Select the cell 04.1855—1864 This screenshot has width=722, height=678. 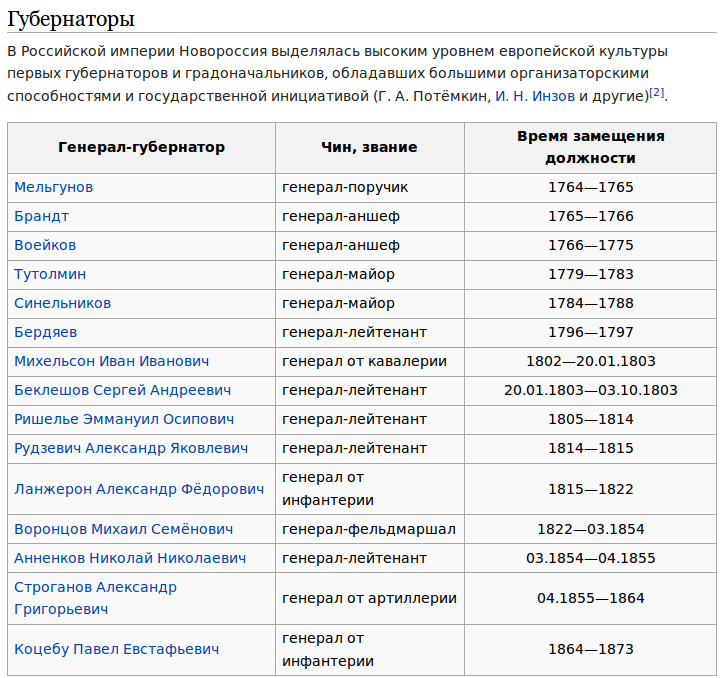[591, 598]
